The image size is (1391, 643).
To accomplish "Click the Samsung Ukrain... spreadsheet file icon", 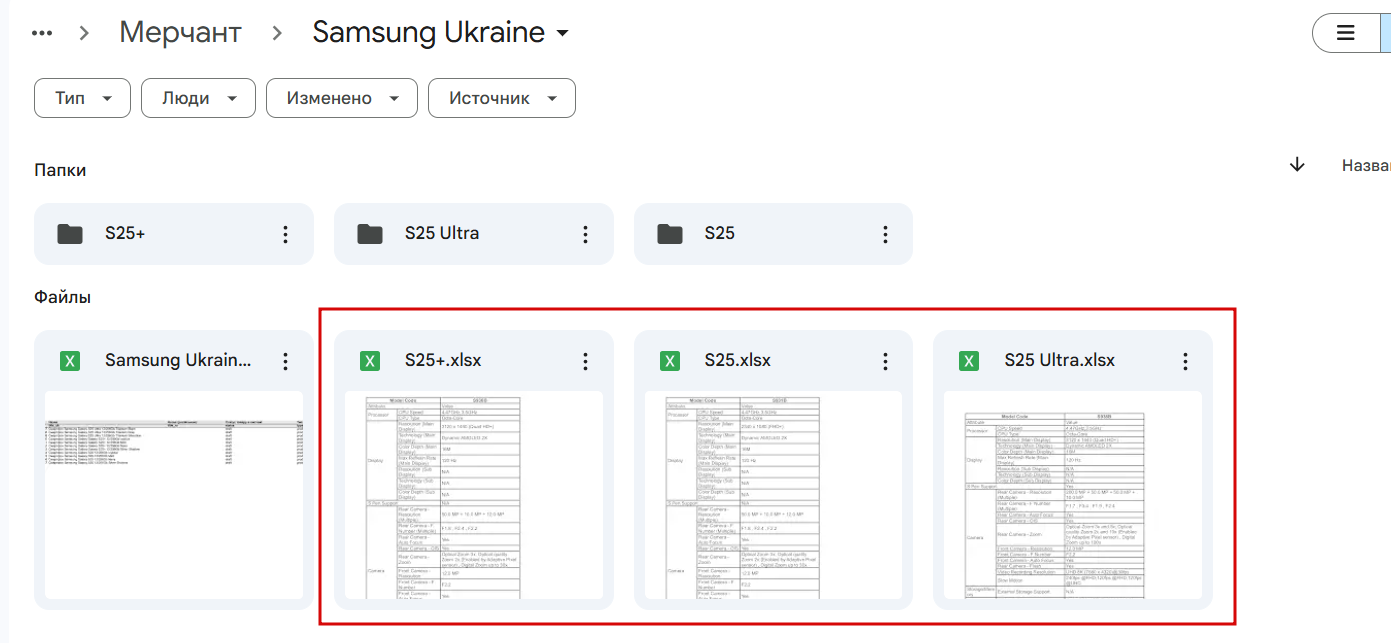I will tap(70, 361).
